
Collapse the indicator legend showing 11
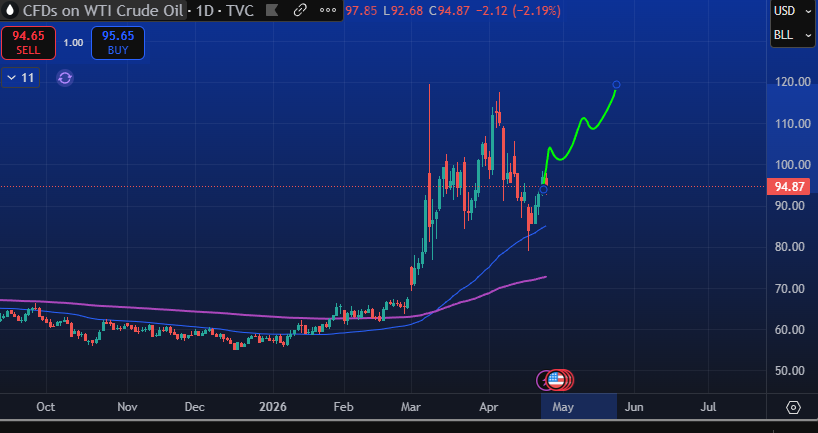[20, 78]
